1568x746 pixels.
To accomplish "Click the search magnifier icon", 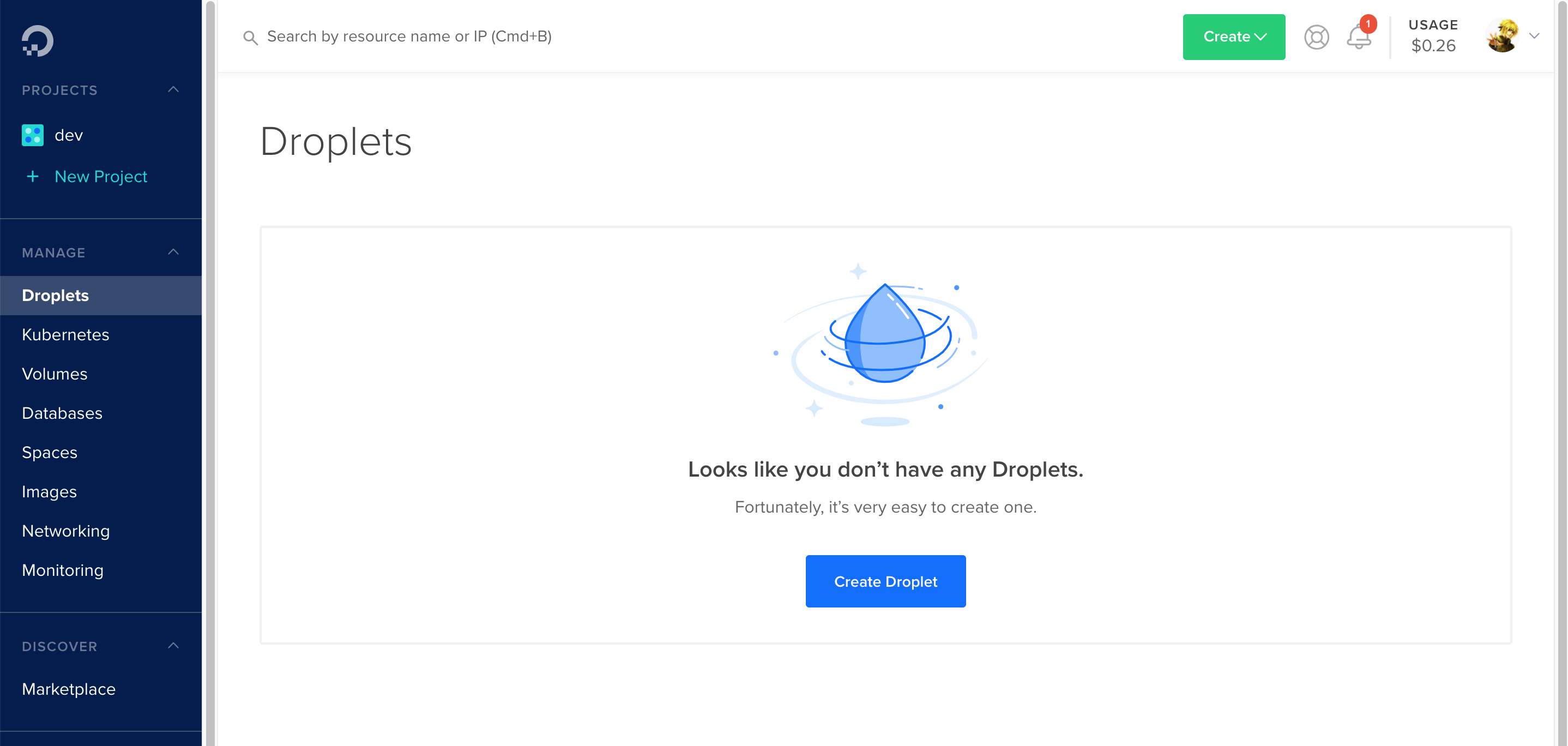I will pyautogui.click(x=250, y=37).
